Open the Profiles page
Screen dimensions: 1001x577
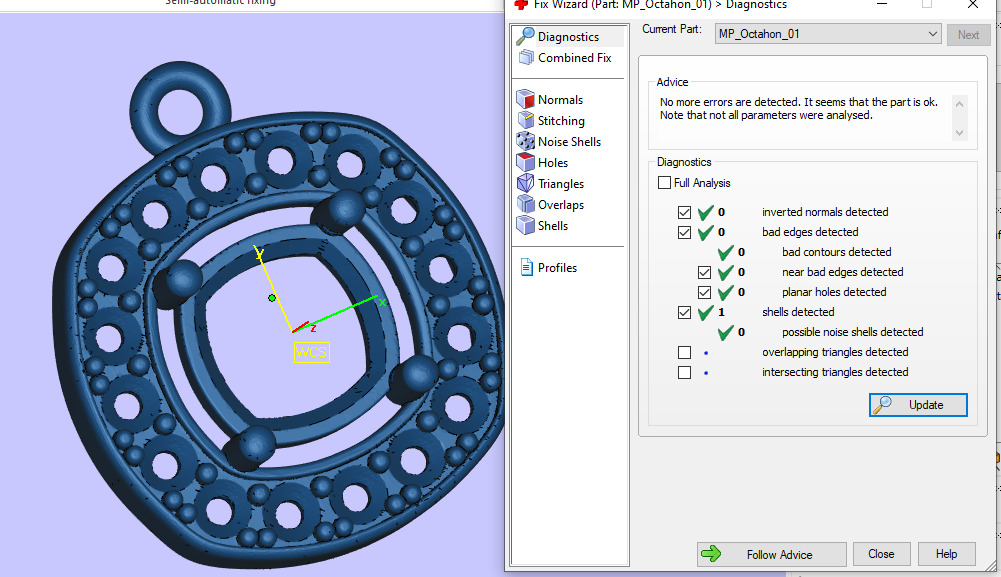(549, 267)
